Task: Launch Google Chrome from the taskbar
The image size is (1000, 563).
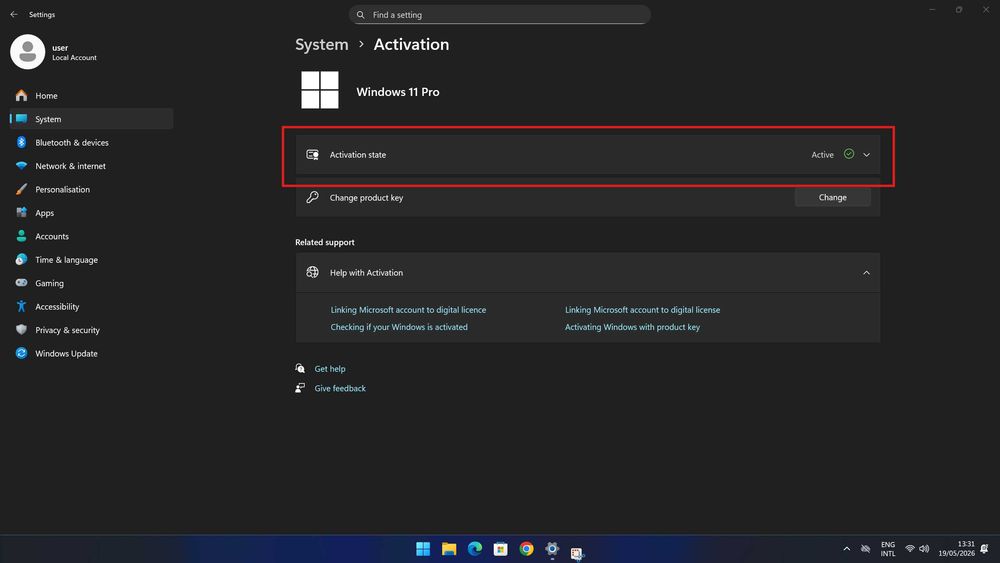Action: (x=526, y=549)
